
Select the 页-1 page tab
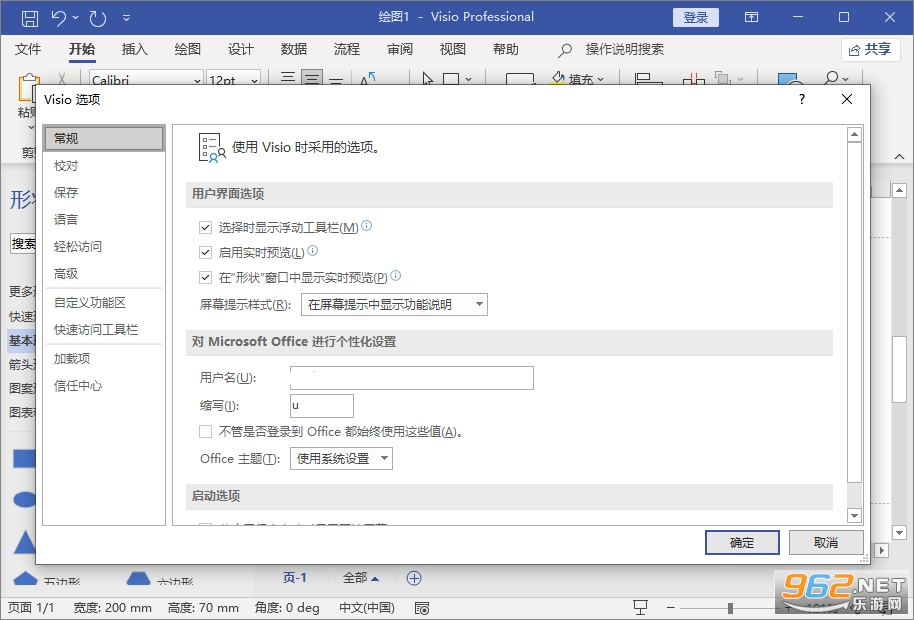point(294,577)
